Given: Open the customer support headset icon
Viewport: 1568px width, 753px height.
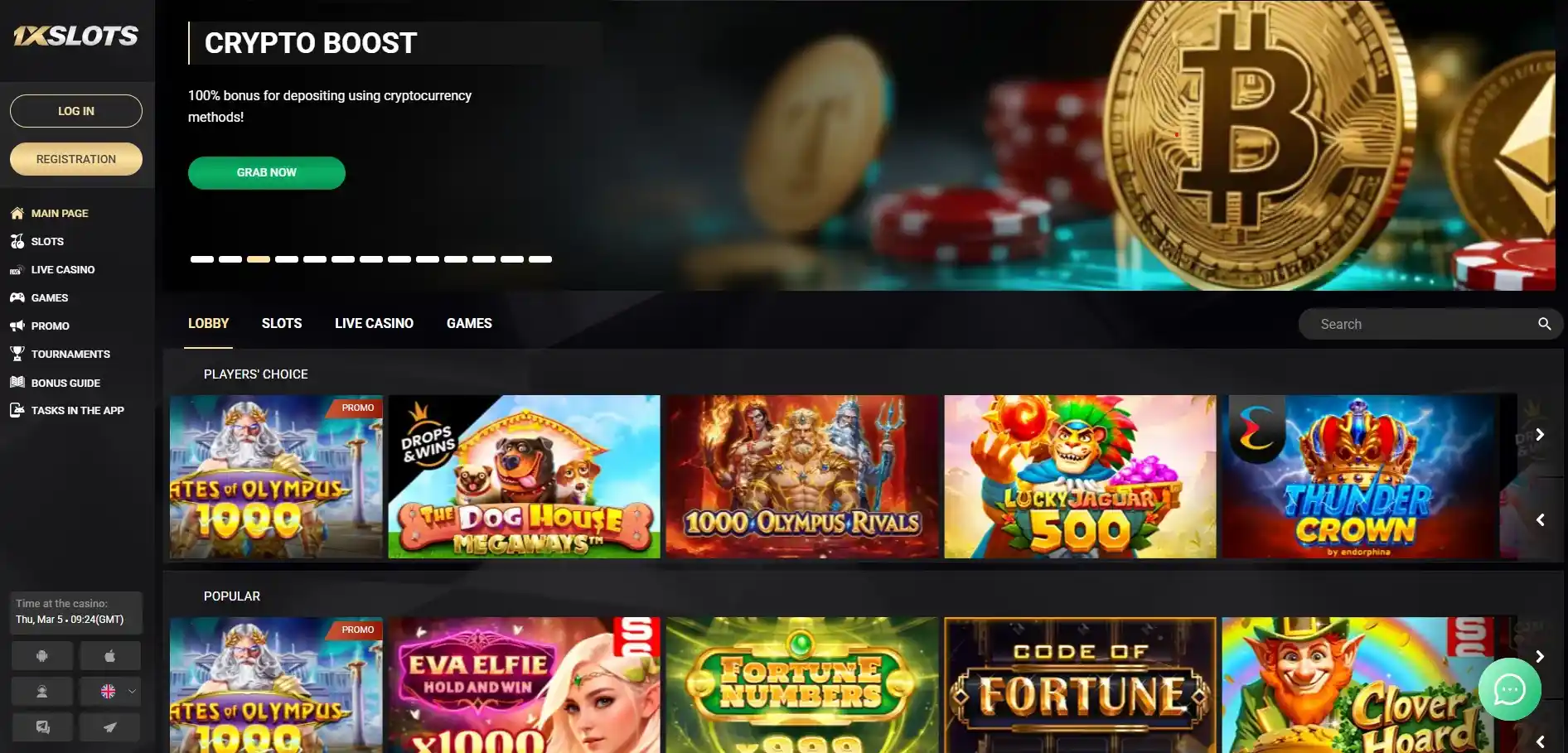Looking at the screenshot, I should [x=42, y=692].
